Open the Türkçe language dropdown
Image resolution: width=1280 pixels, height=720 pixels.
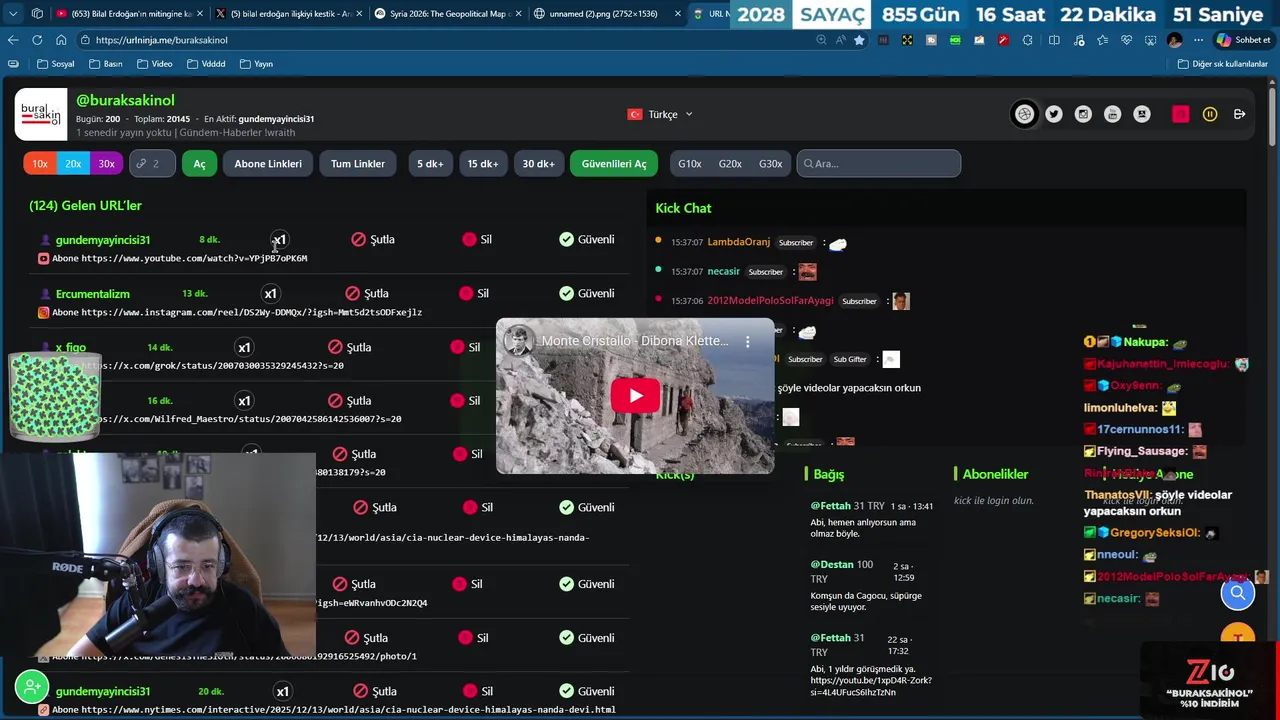(x=660, y=114)
